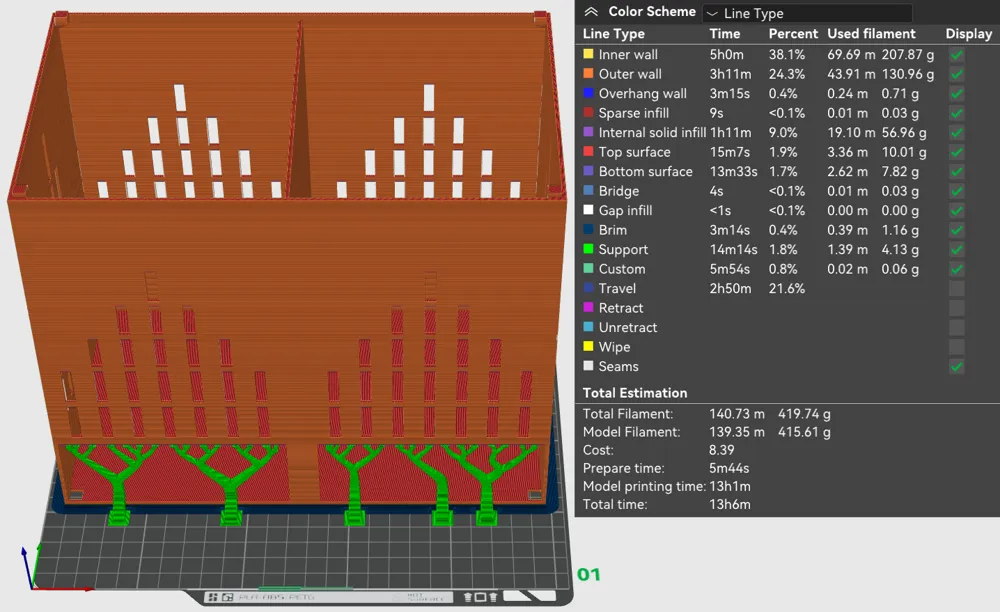Click the yellow Inner wall color swatch

[588, 54]
